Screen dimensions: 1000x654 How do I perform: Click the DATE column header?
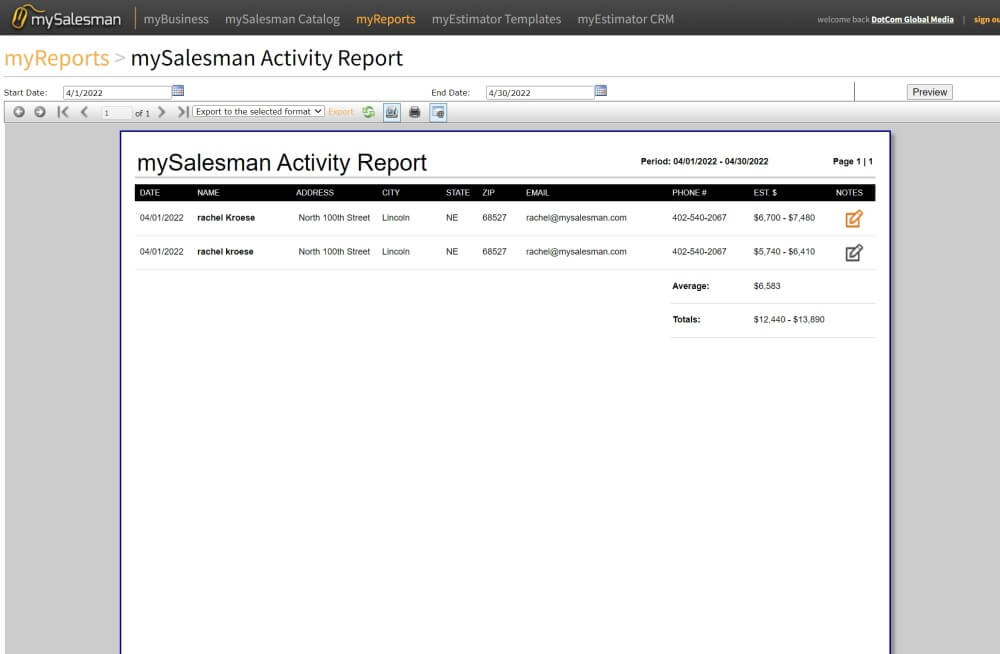150,193
